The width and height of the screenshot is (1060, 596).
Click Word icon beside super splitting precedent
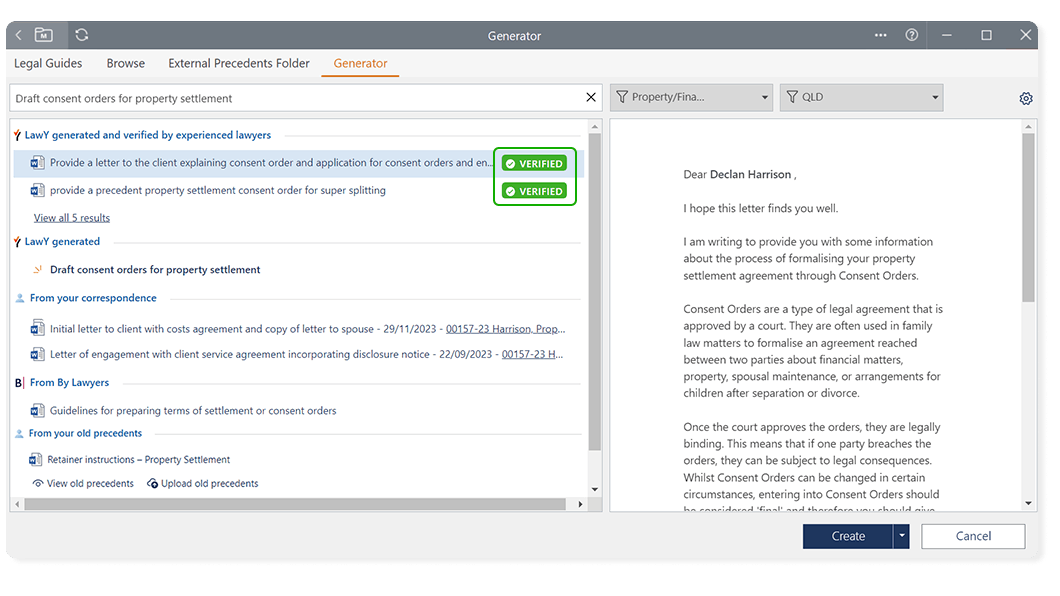[x=37, y=191]
